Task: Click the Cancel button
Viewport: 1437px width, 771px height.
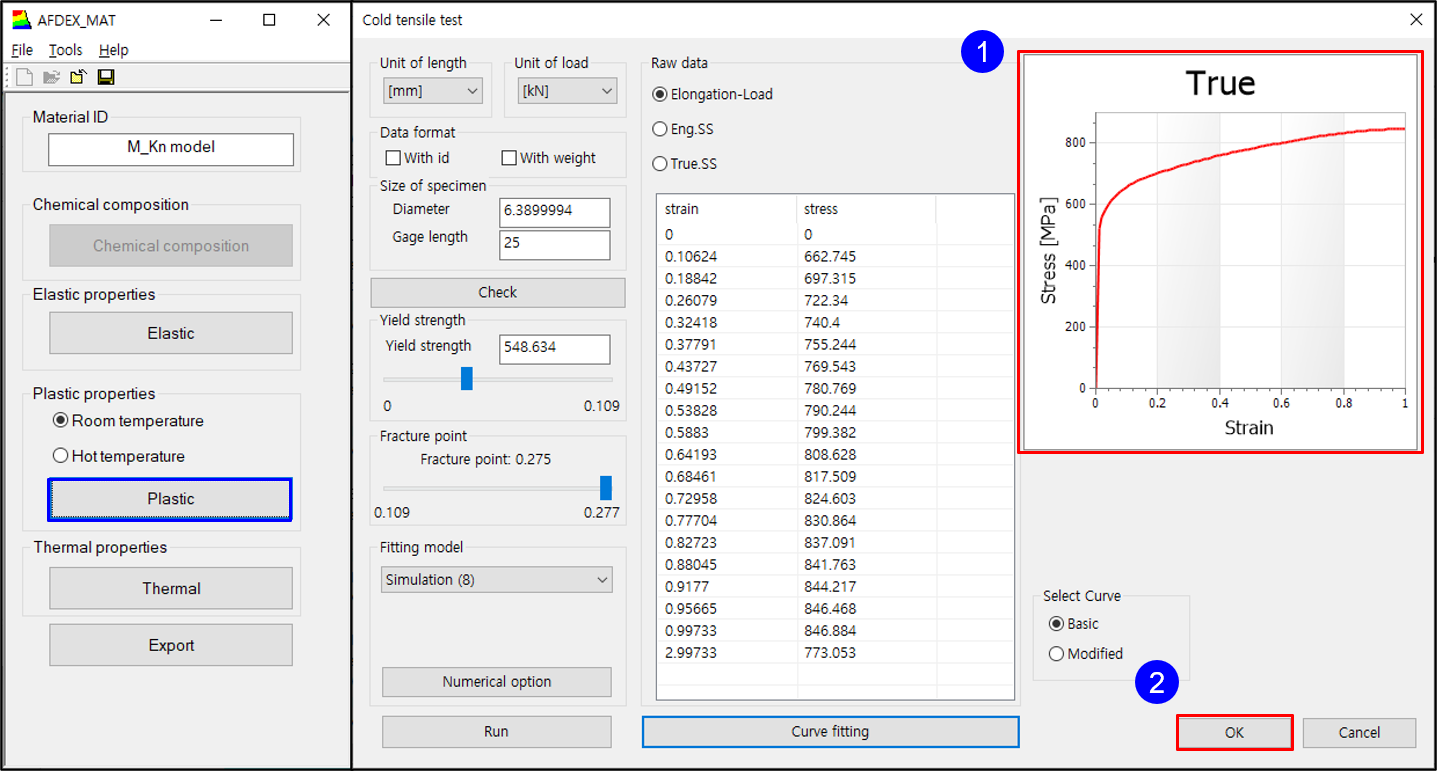Action: pos(1359,733)
